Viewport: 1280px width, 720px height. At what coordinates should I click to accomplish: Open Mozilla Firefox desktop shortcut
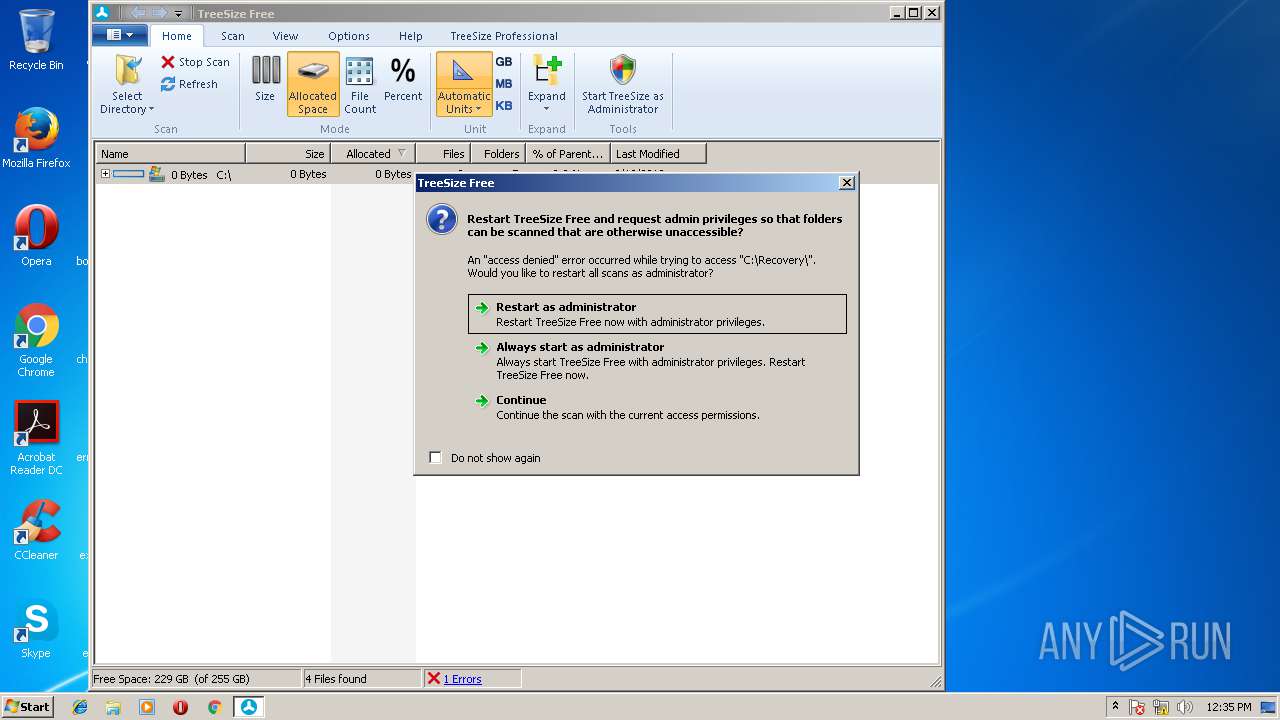point(36,138)
